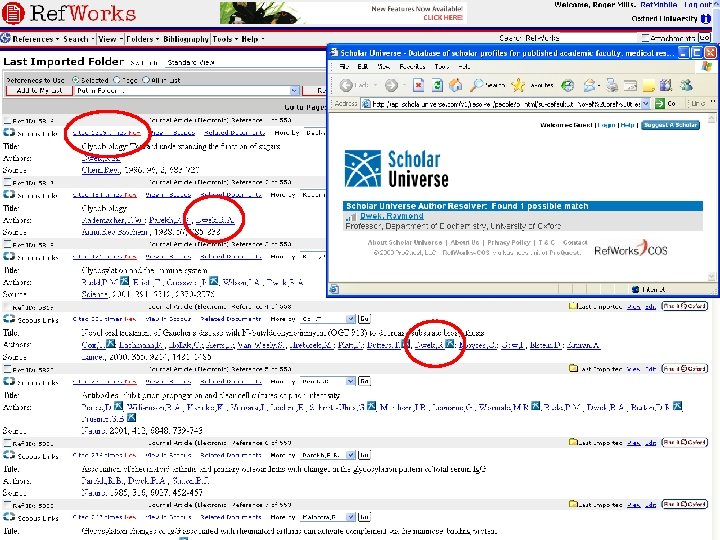Click the Mail icon in browser toolbar
The height and width of the screenshot is (540, 720).
tap(589, 85)
